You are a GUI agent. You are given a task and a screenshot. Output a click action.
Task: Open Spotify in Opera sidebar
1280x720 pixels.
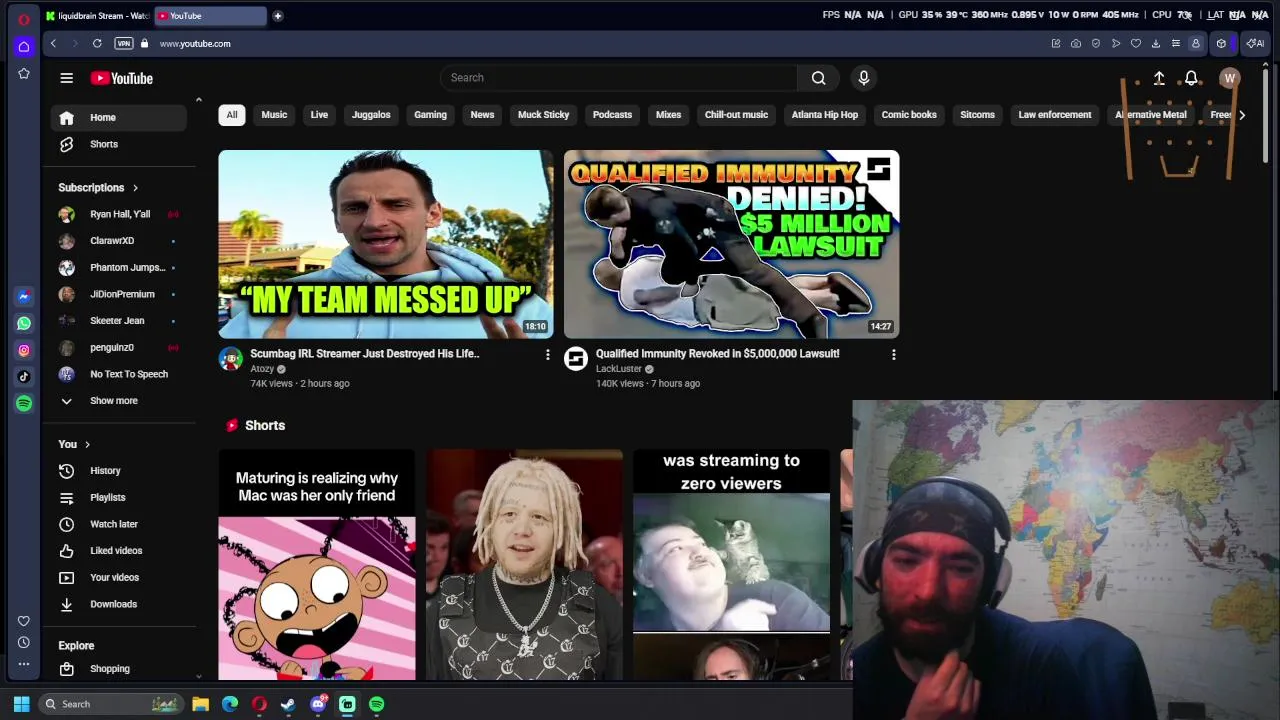point(24,403)
